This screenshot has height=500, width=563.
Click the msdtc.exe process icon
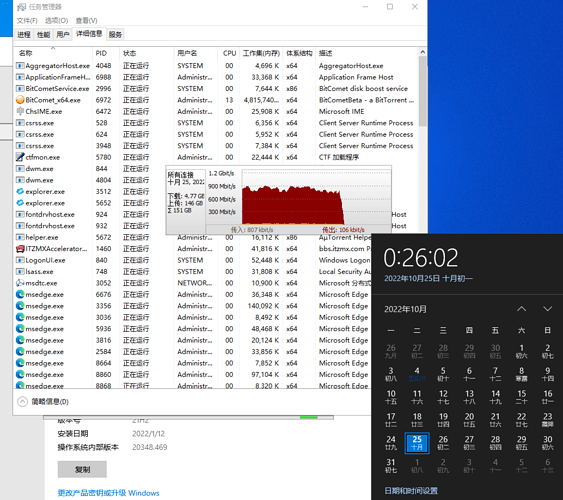click(x=20, y=283)
